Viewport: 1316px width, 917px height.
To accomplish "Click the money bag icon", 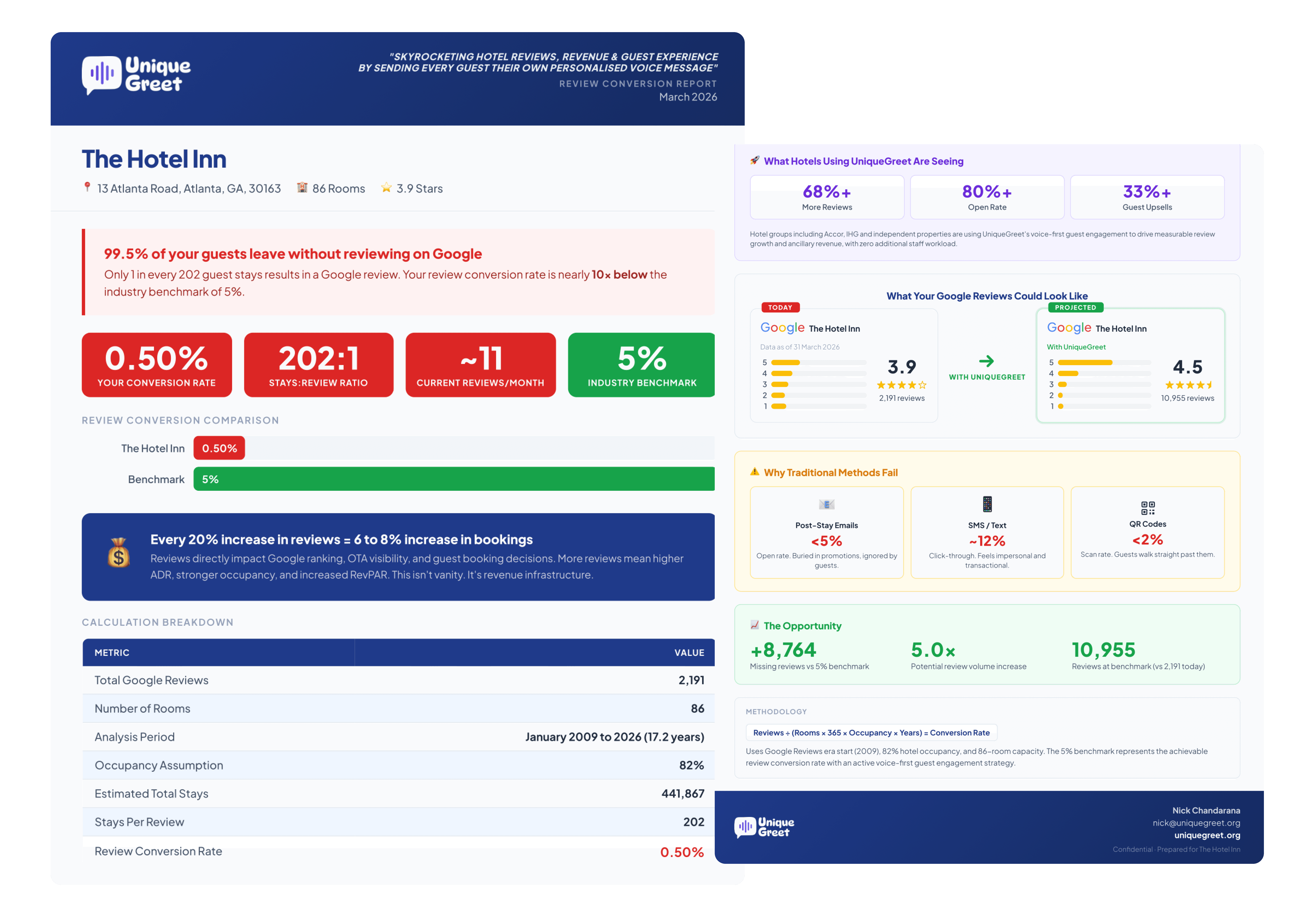I will tap(119, 553).
